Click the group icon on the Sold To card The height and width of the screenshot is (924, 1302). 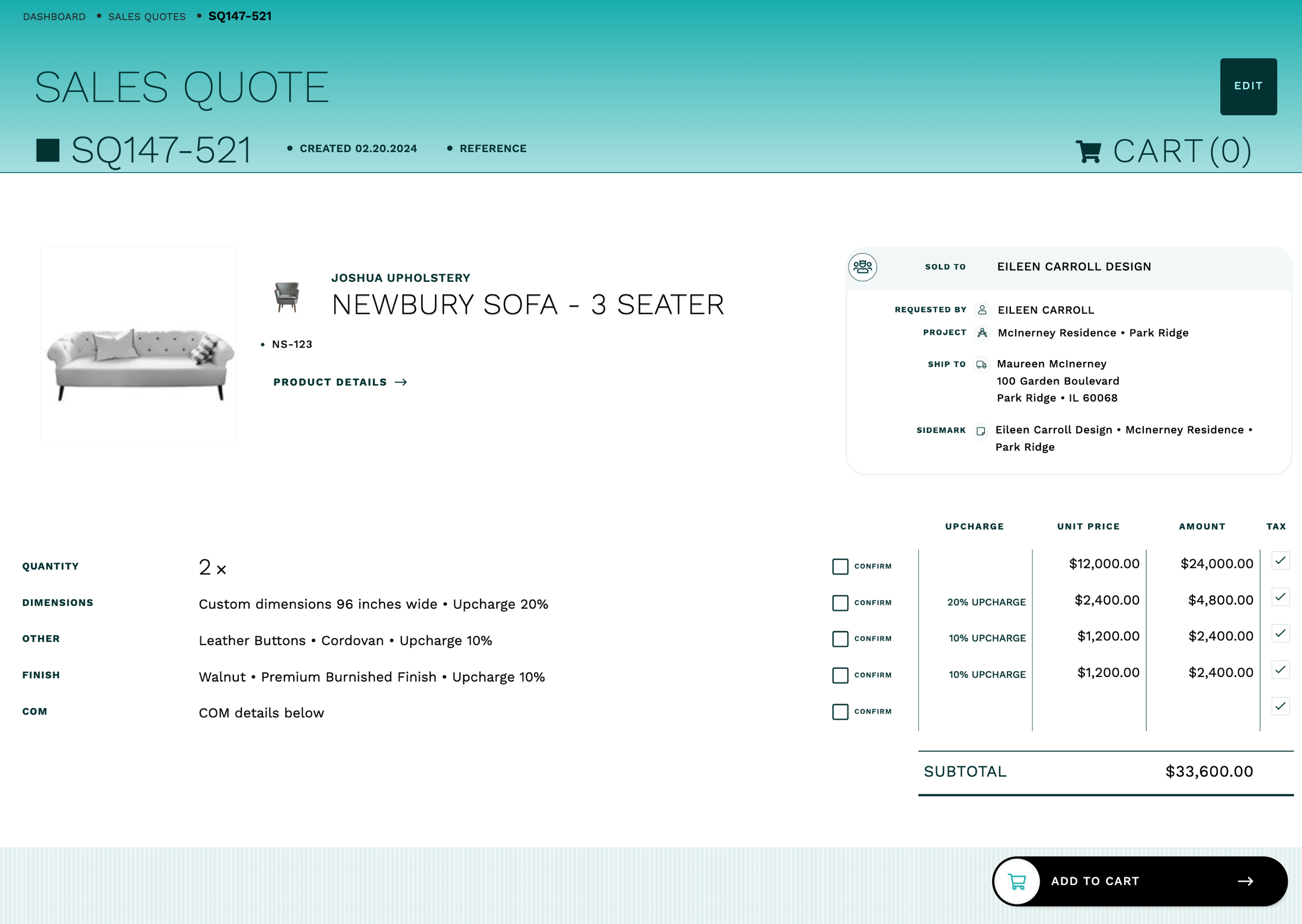[x=862, y=267]
